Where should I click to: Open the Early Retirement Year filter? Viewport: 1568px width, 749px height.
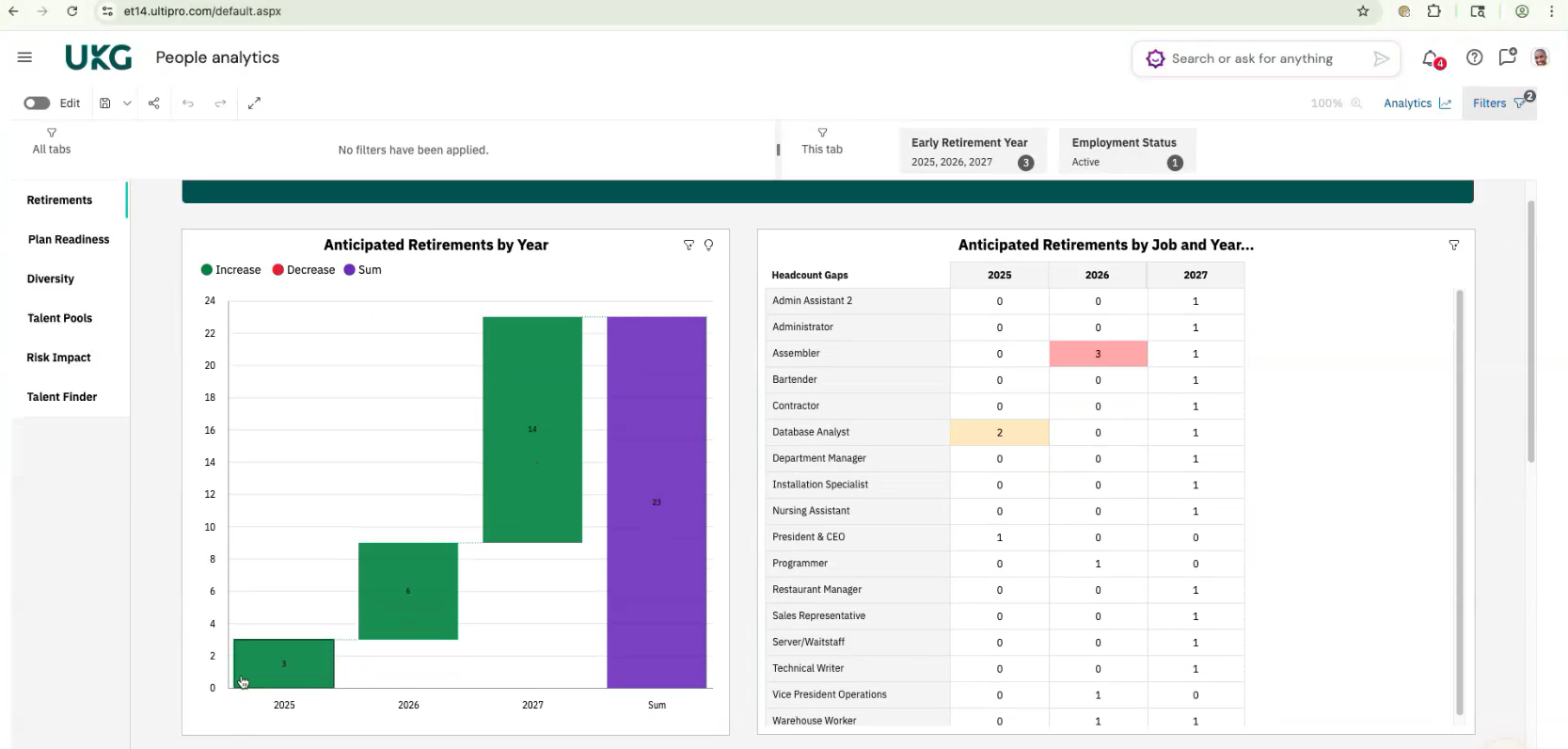[x=972, y=151]
